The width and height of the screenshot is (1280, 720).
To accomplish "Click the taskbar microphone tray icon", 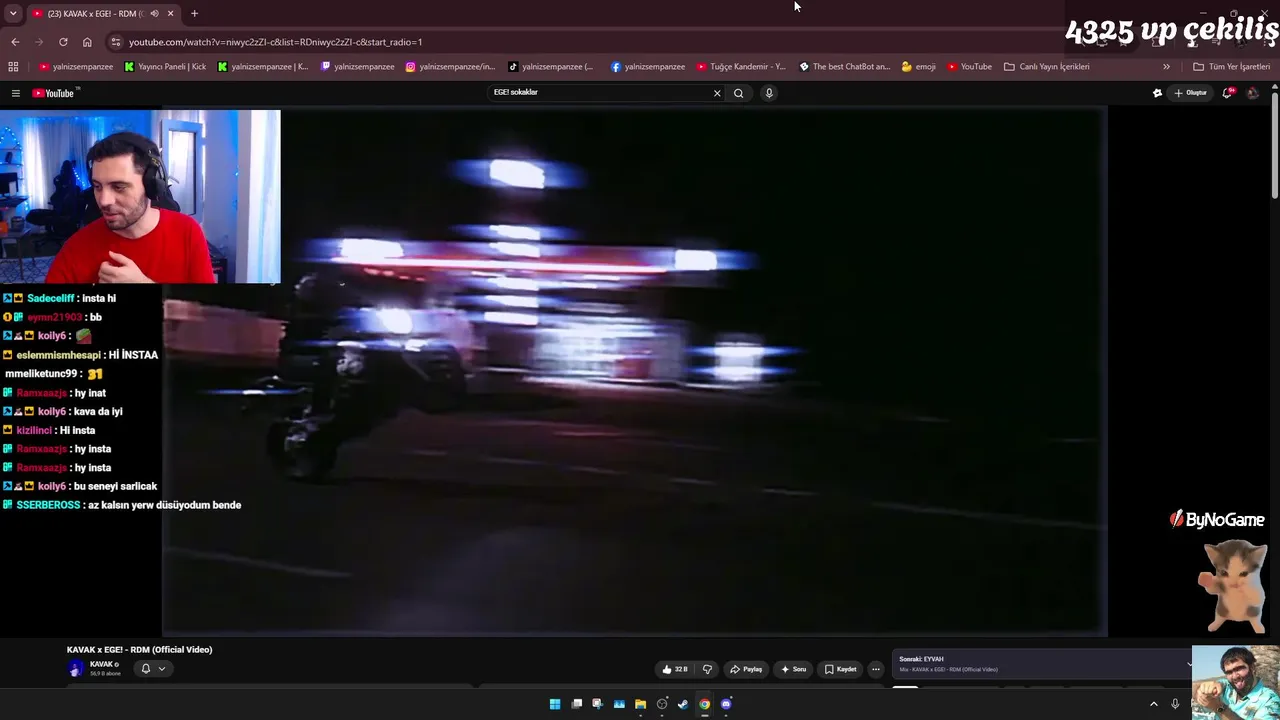I will (x=1175, y=704).
